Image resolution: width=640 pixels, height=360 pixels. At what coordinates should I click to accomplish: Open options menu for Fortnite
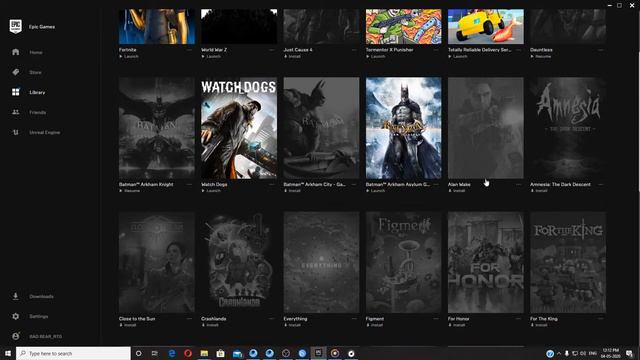point(189,50)
